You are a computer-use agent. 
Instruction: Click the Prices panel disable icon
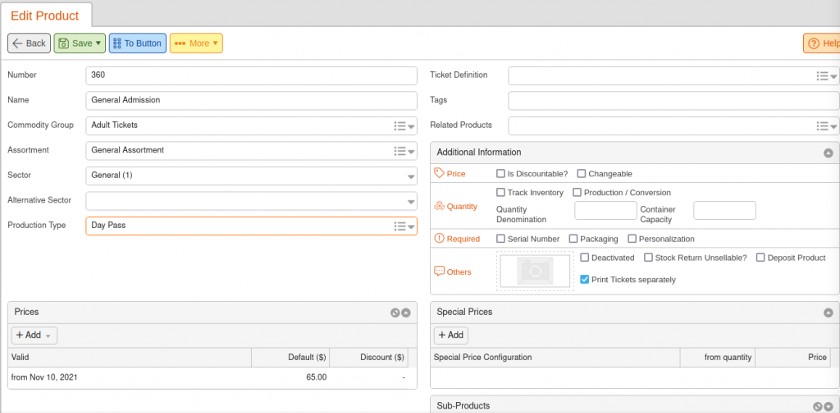(395, 313)
